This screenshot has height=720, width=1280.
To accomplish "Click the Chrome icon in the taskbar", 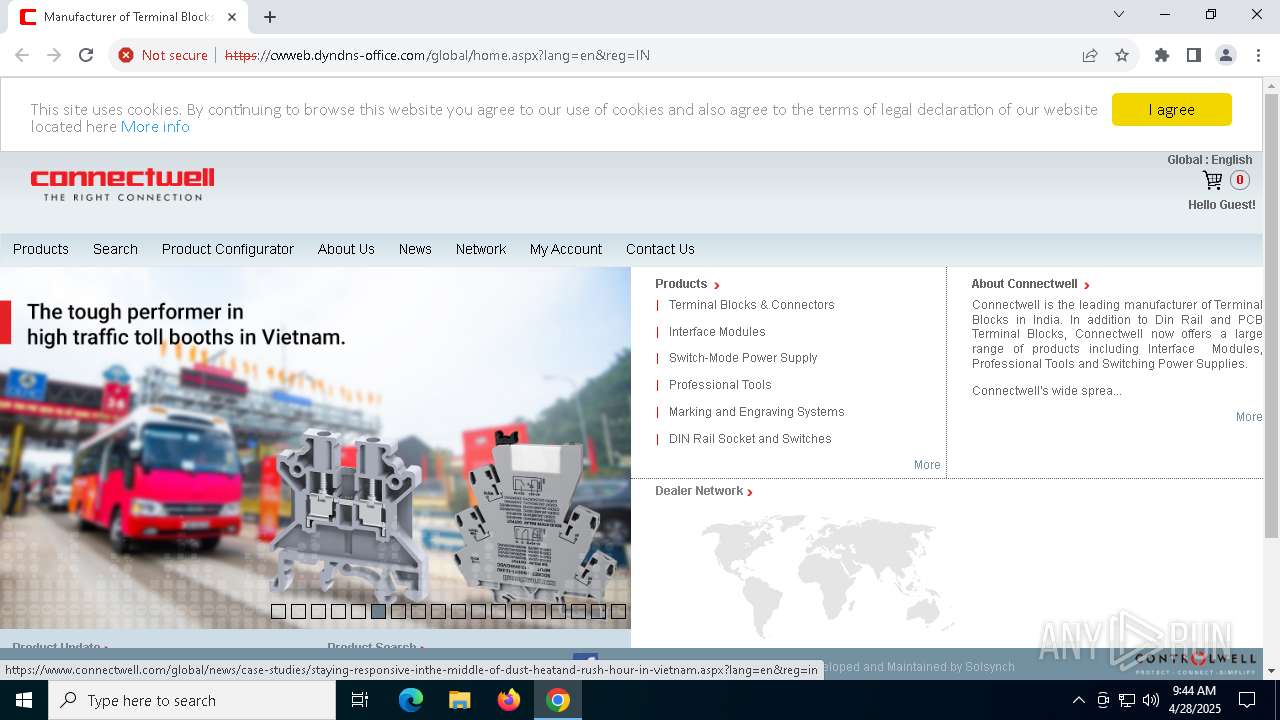I will (x=558, y=700).
